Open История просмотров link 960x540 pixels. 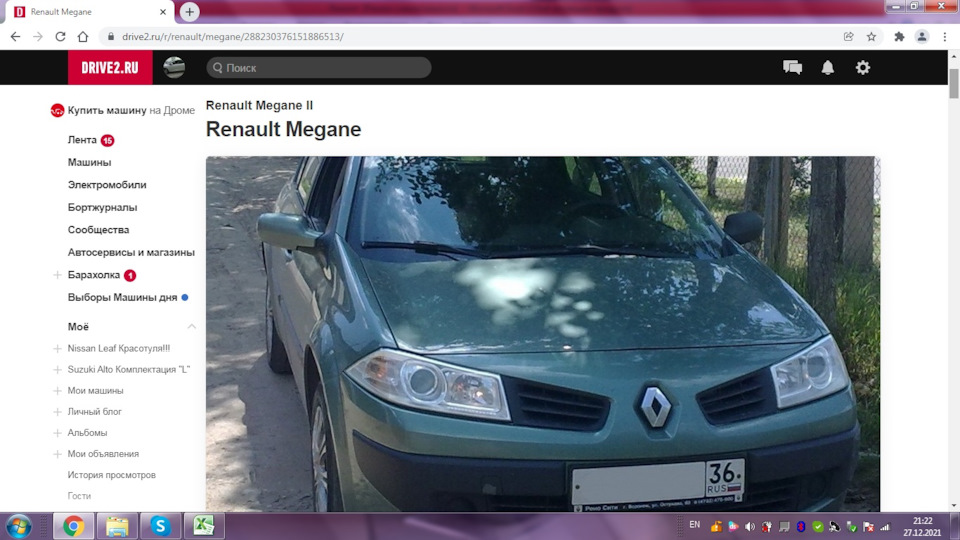tap(111, 475)
